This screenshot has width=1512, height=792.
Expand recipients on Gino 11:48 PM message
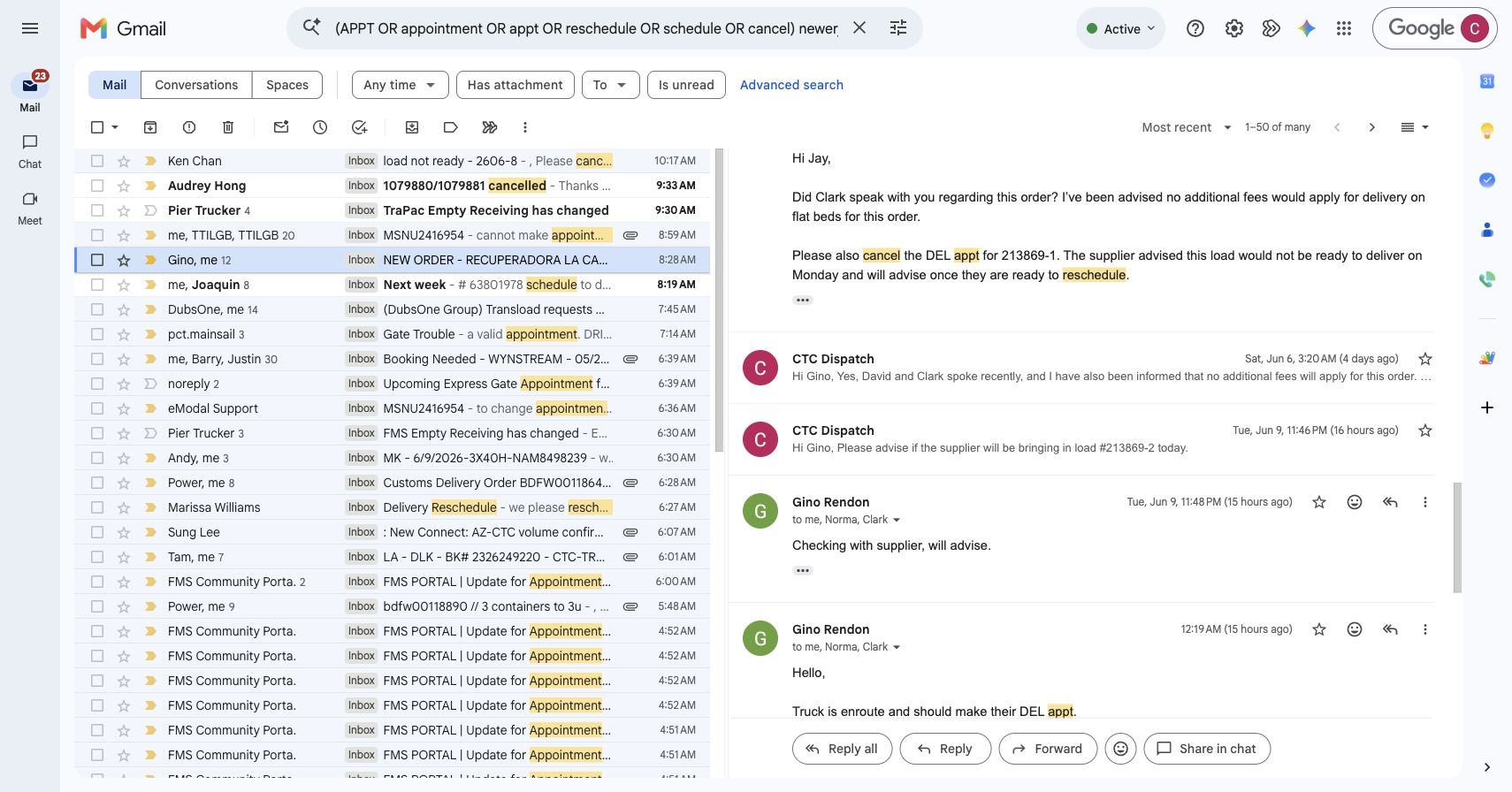[x=897, y=520]
